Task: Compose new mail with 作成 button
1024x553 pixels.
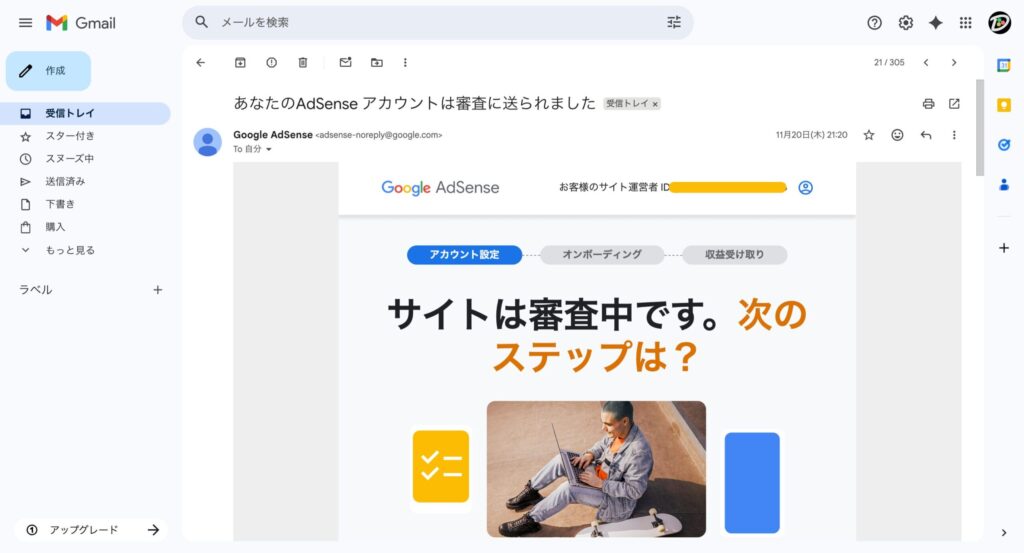Action: pos(48,71)
